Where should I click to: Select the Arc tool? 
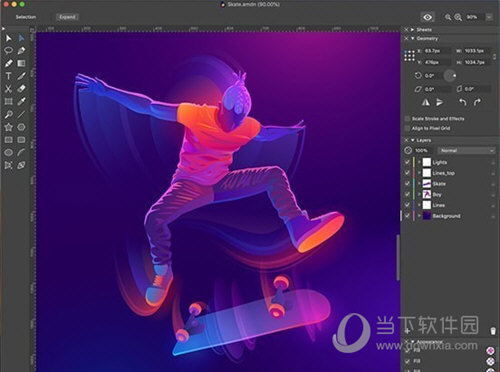coord(21,152)
